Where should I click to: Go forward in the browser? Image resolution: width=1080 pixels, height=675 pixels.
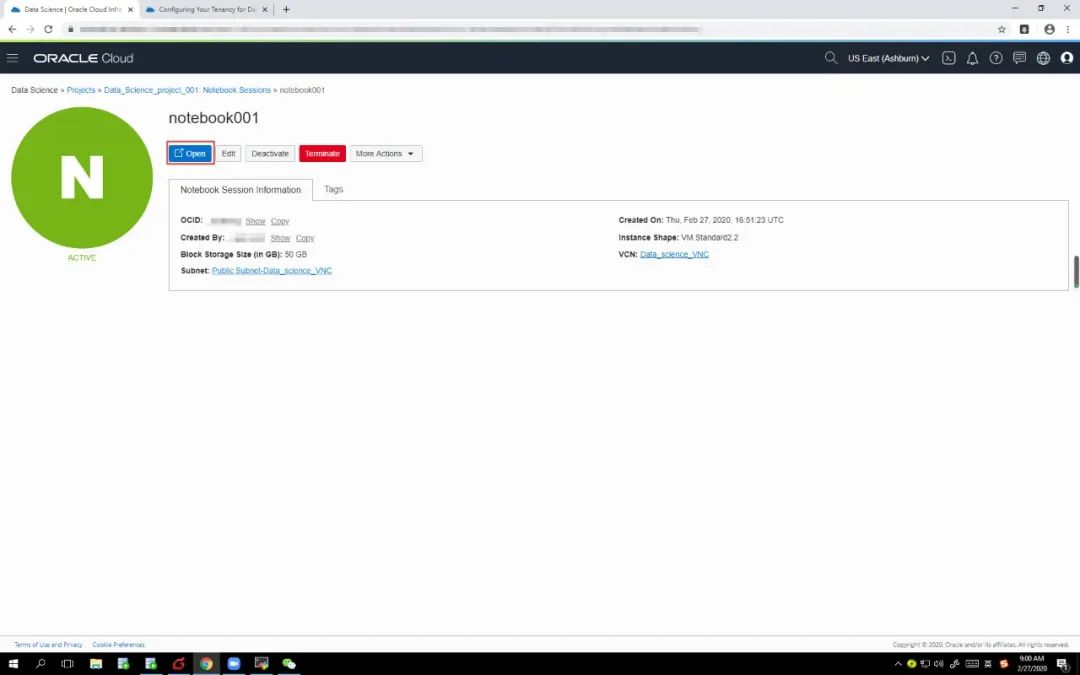(30, 29)
